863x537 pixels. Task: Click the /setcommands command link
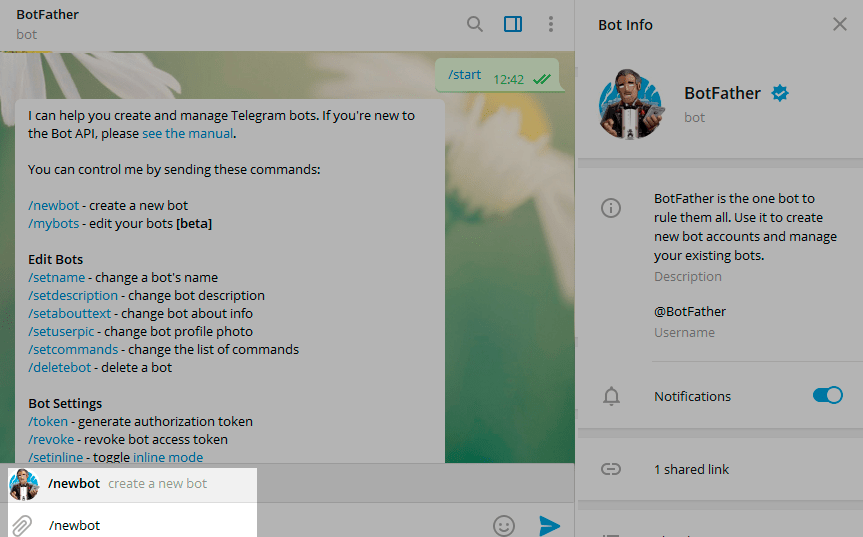(x=73, y=350)
